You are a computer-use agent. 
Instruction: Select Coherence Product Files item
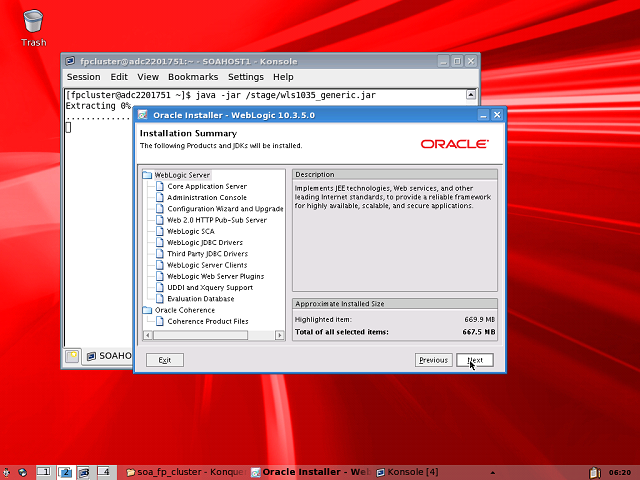[208, 322]
